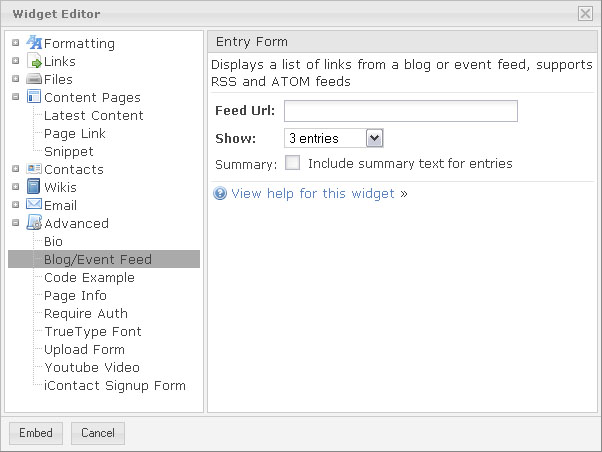Click the Email envelope icon
602x452 pixels.
click(x=33, y=205)
